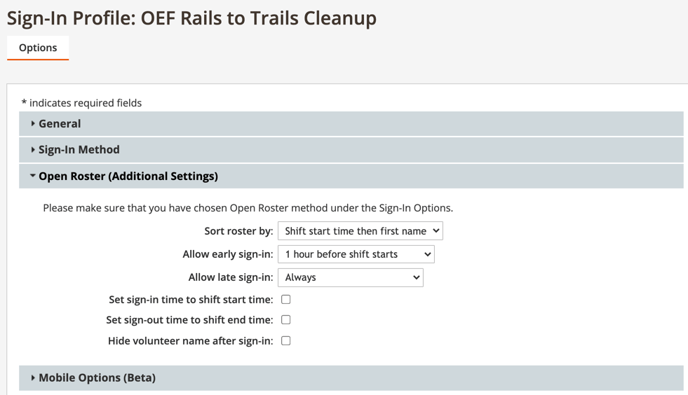Click the chevron arrow on Sort roster dropdown
The image size is (688, 395).
(x=435, y=231)
